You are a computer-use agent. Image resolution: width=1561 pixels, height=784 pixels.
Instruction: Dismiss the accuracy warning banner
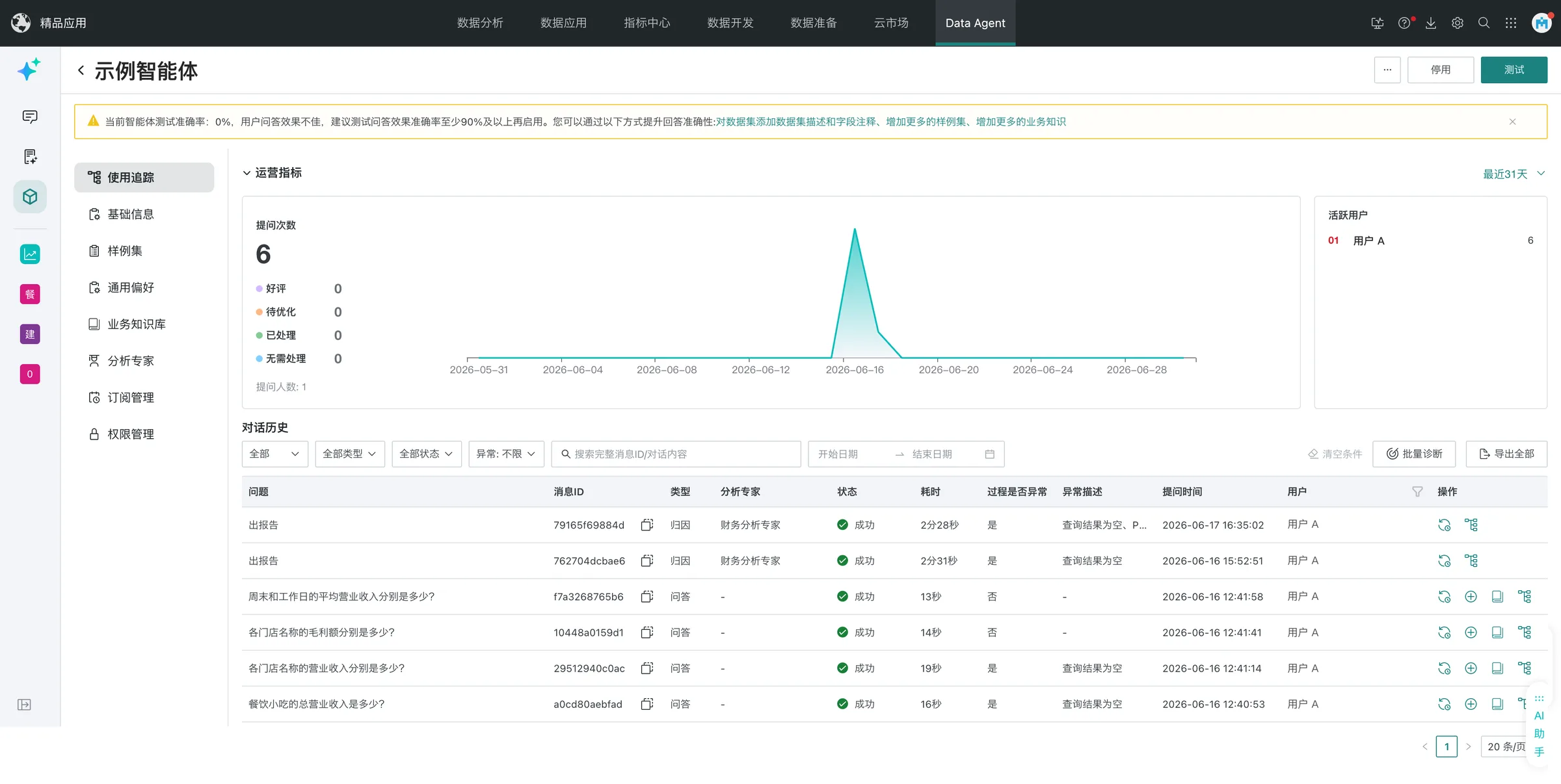pos(1512,122)
